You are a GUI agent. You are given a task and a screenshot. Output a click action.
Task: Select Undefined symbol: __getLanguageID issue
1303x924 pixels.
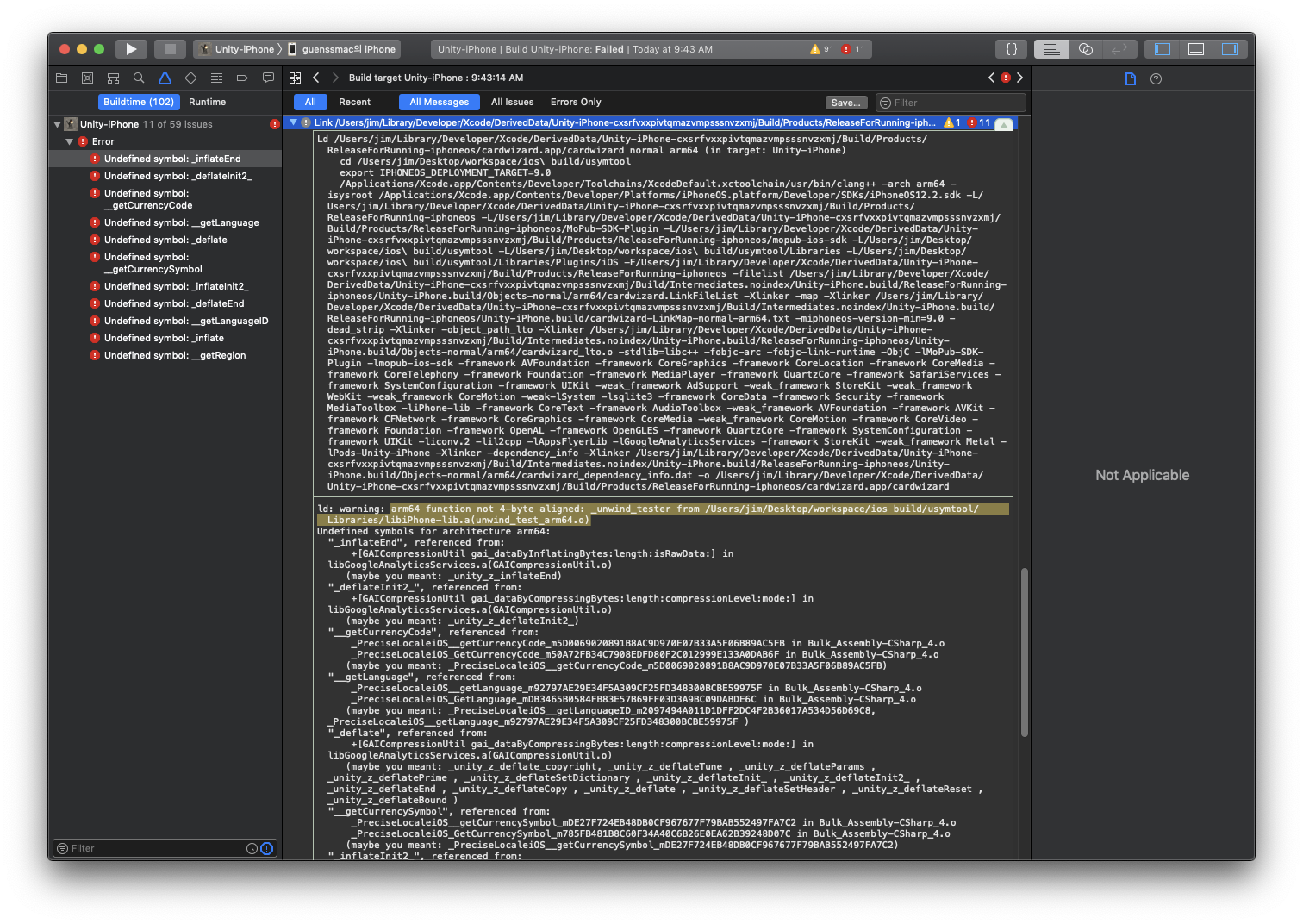pyautogui.click(x=165, y=321)
